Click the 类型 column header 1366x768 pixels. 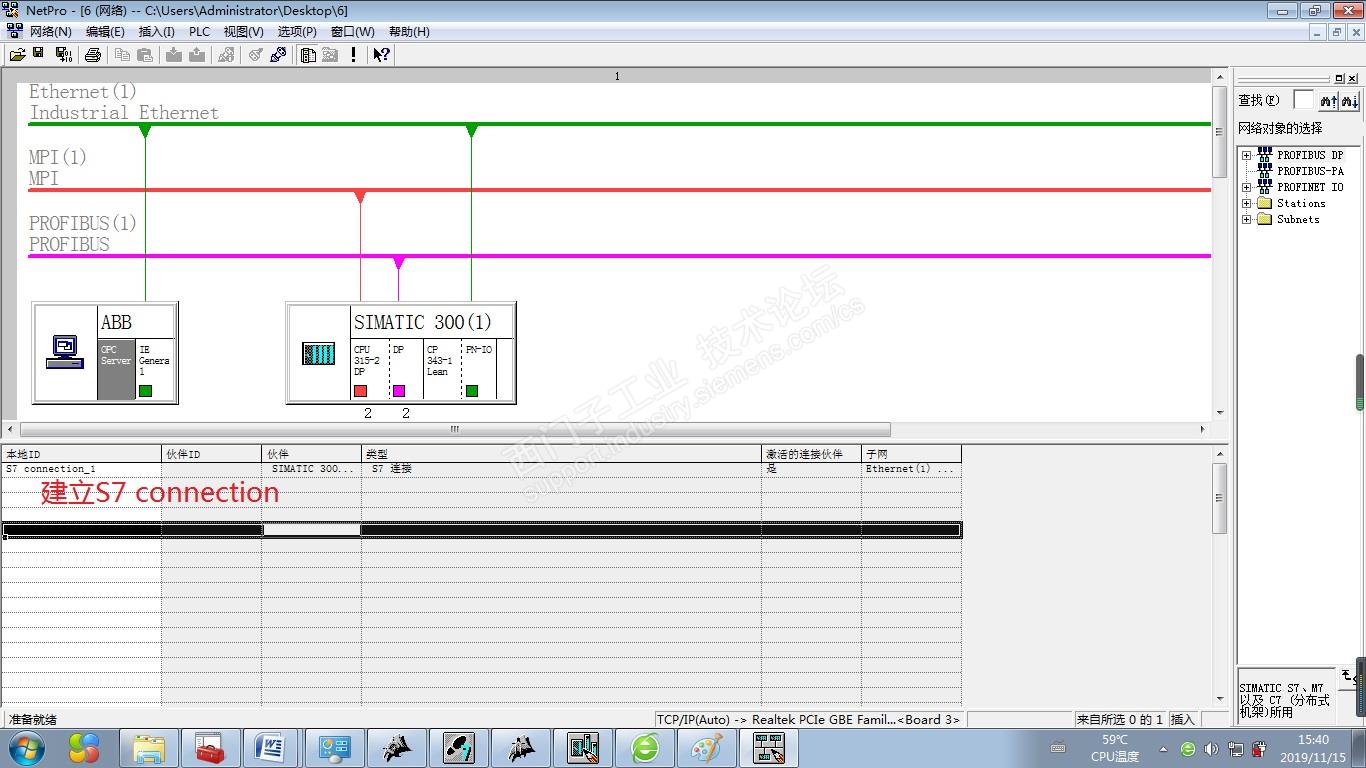point(561,454)
